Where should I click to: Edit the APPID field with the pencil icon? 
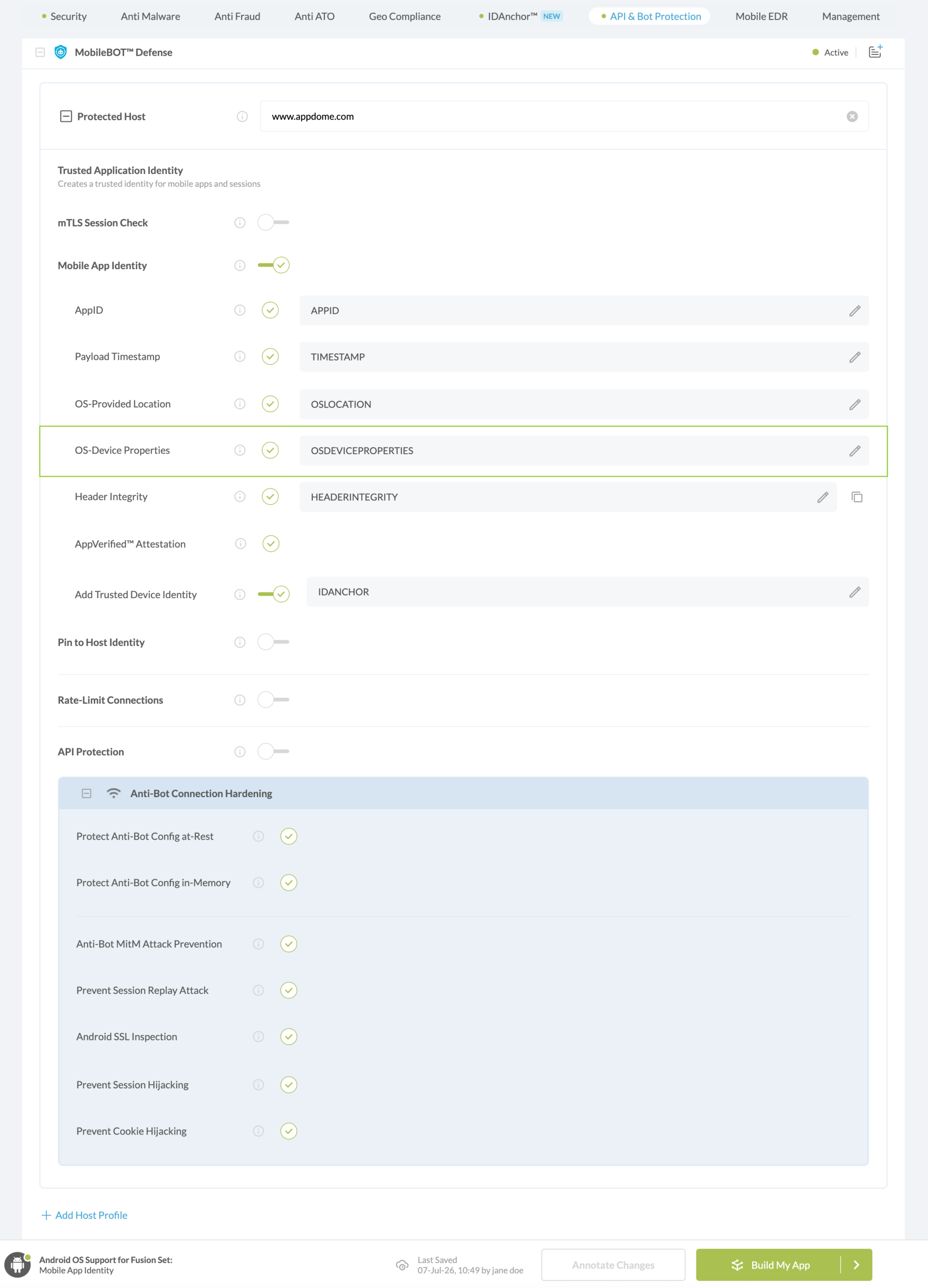click(855, 311)
